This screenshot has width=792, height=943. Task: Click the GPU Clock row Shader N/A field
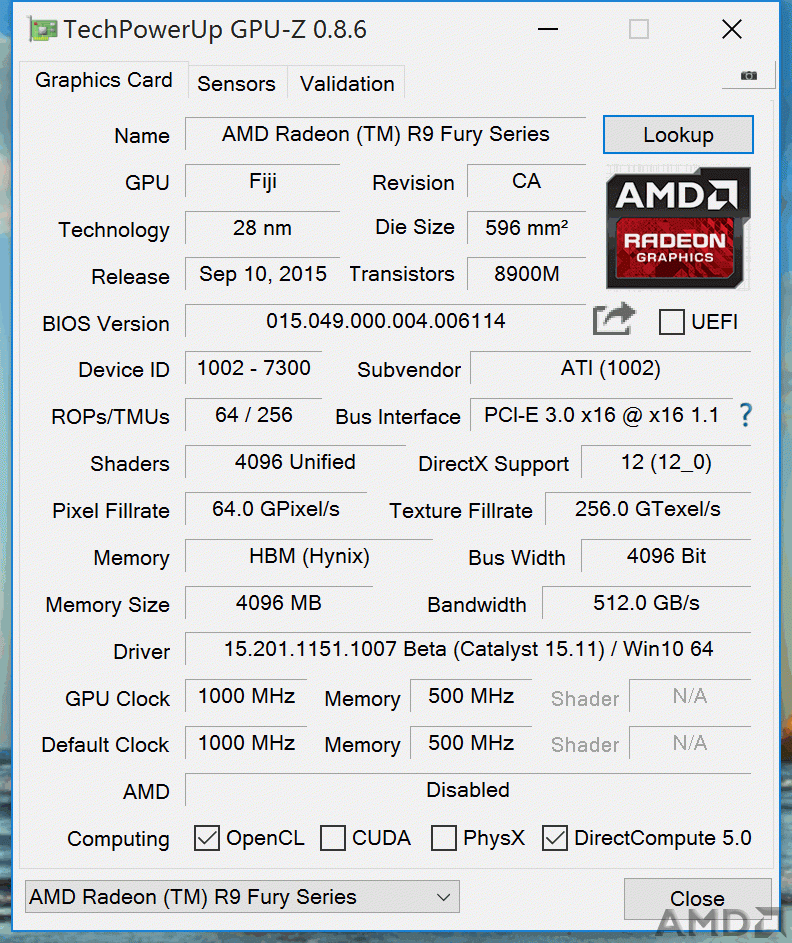coord(690,696)
